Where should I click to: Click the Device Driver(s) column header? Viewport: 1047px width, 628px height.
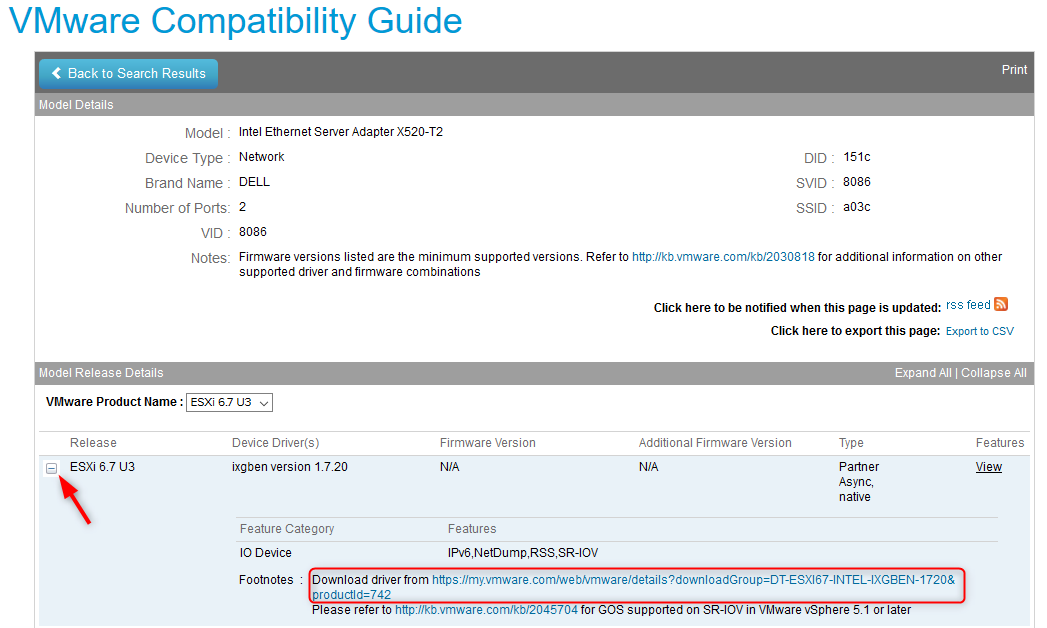275,443
